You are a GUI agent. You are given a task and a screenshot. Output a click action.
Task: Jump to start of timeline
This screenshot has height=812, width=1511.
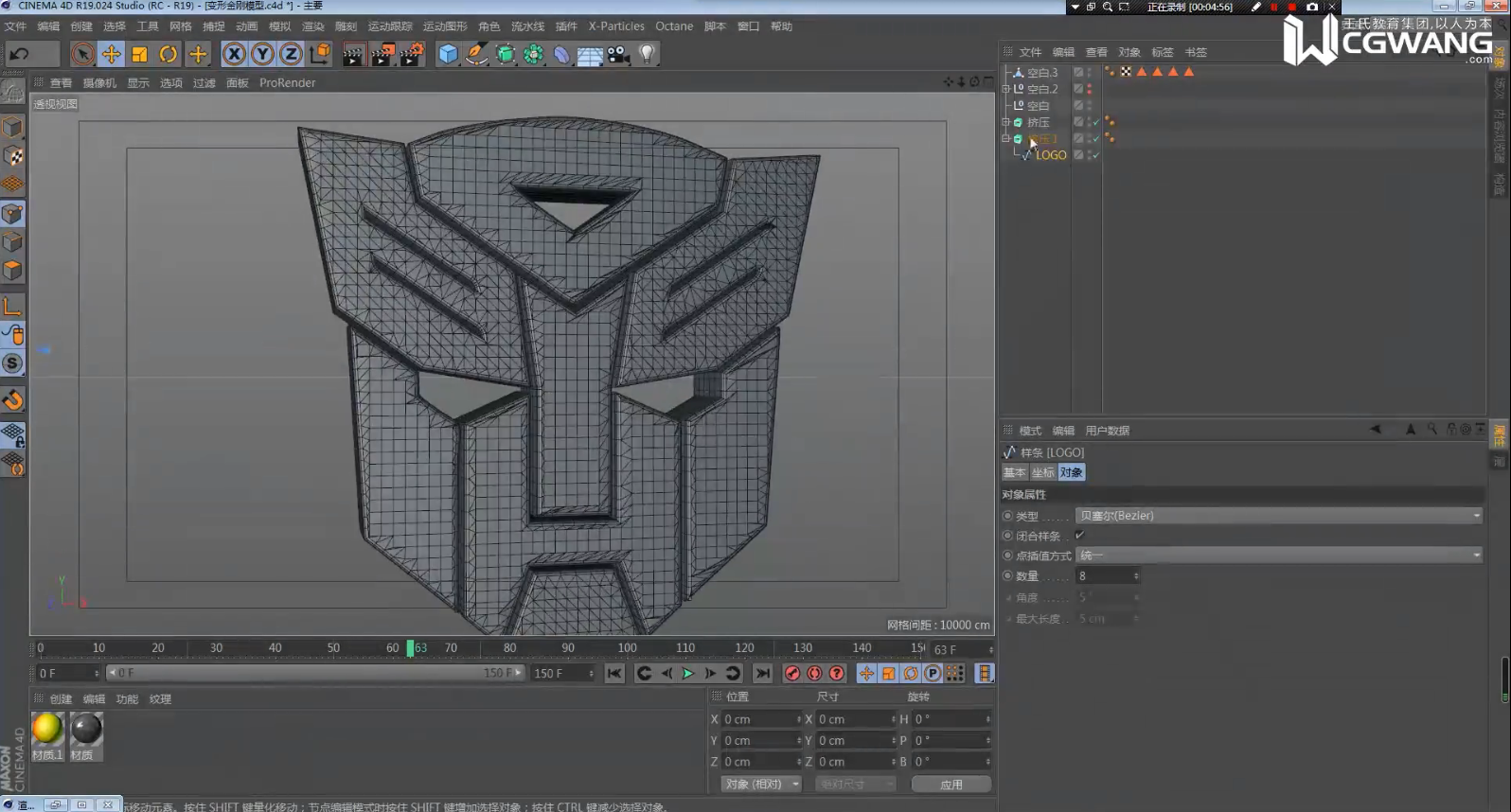pyautogui.click(x=614, y=673)
